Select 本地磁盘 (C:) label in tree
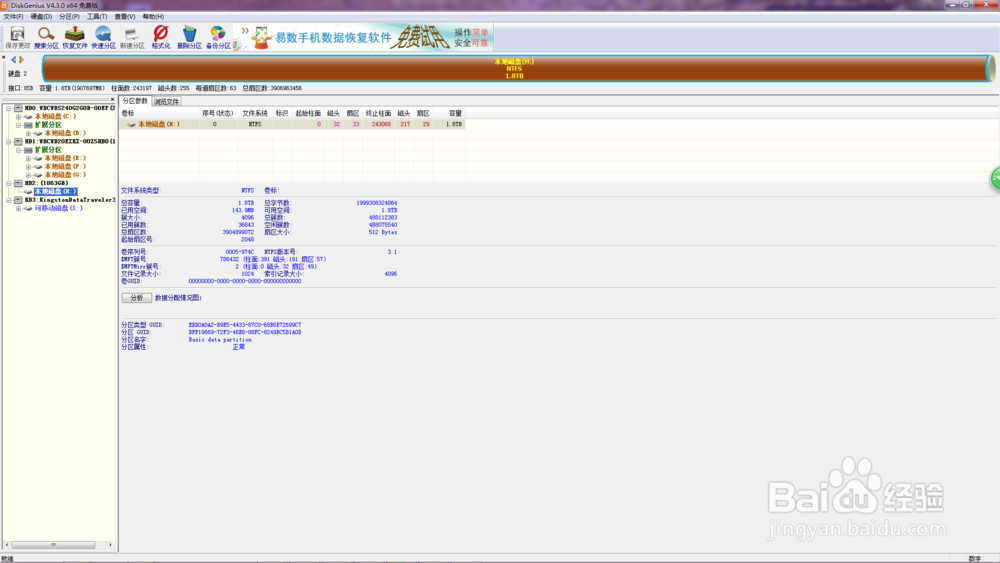 [x=55, y=117]
